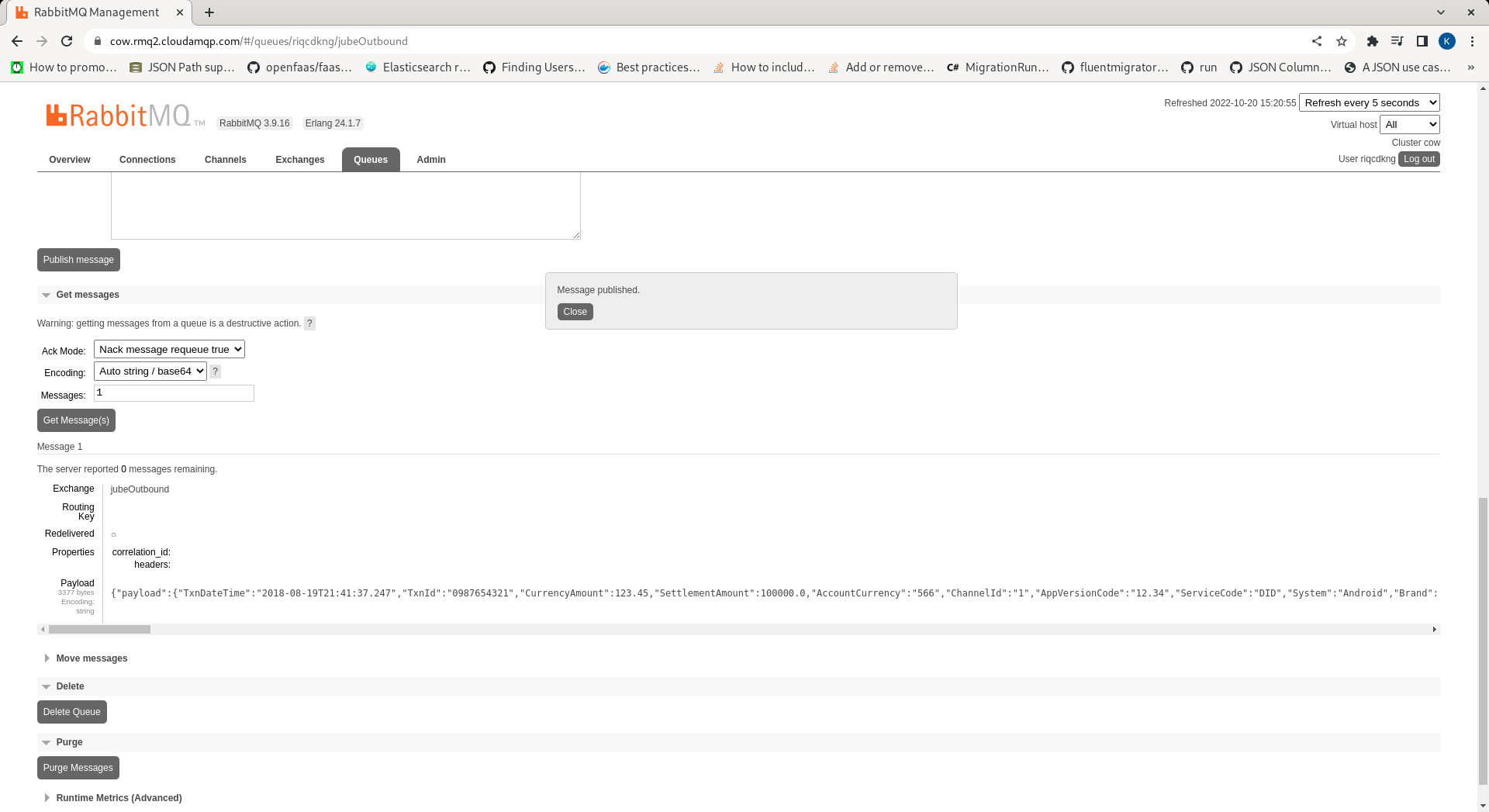Click the RabbitMQ logo
The image size is (1489, 812).
click(x=124, y=116)
